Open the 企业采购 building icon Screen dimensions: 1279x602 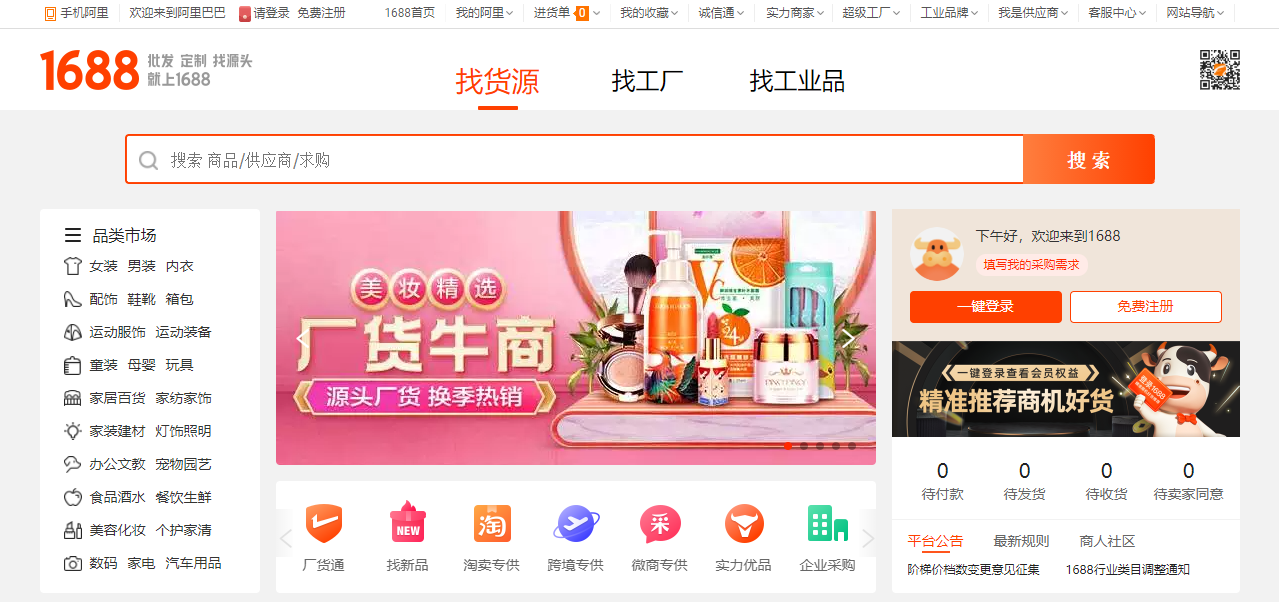827,523
